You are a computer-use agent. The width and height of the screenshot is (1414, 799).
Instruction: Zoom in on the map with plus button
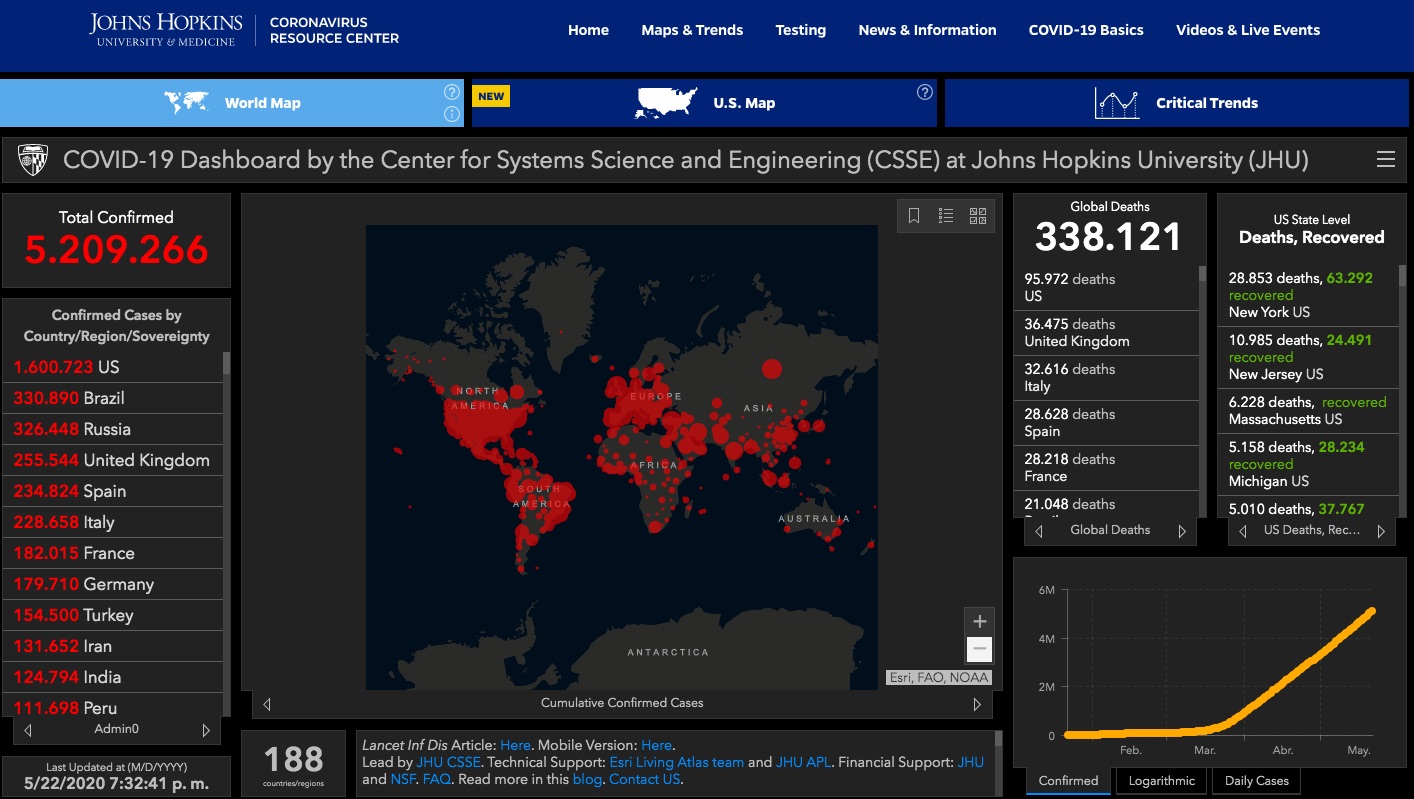click(979, 621)
